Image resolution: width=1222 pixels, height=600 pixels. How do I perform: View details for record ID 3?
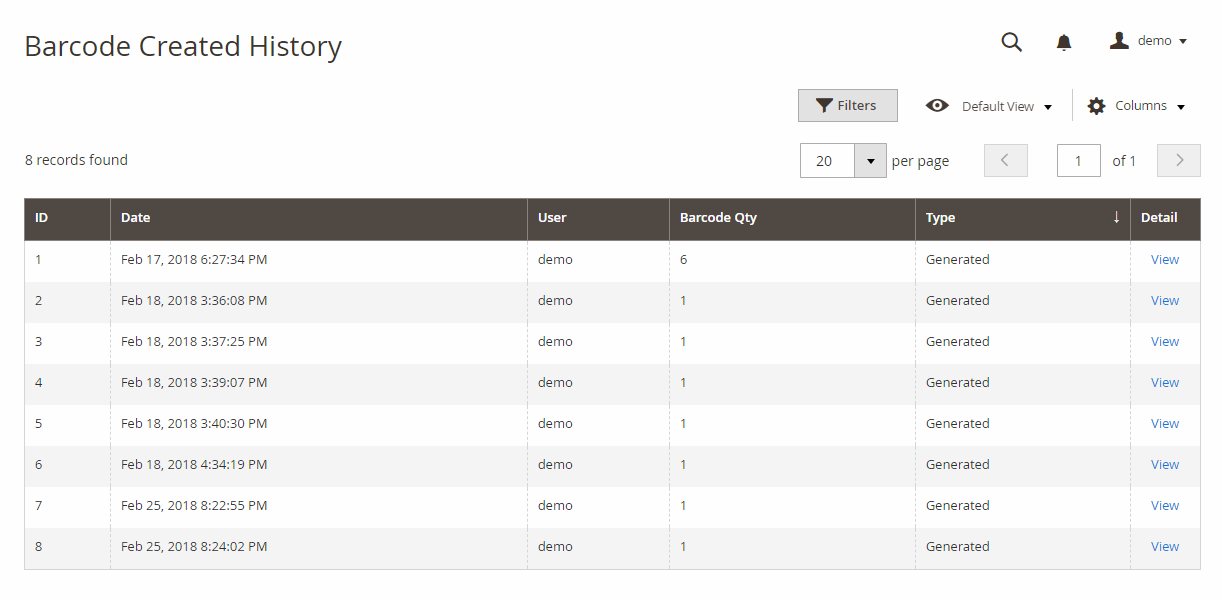pyautogui.click(x=1165, y=342)
